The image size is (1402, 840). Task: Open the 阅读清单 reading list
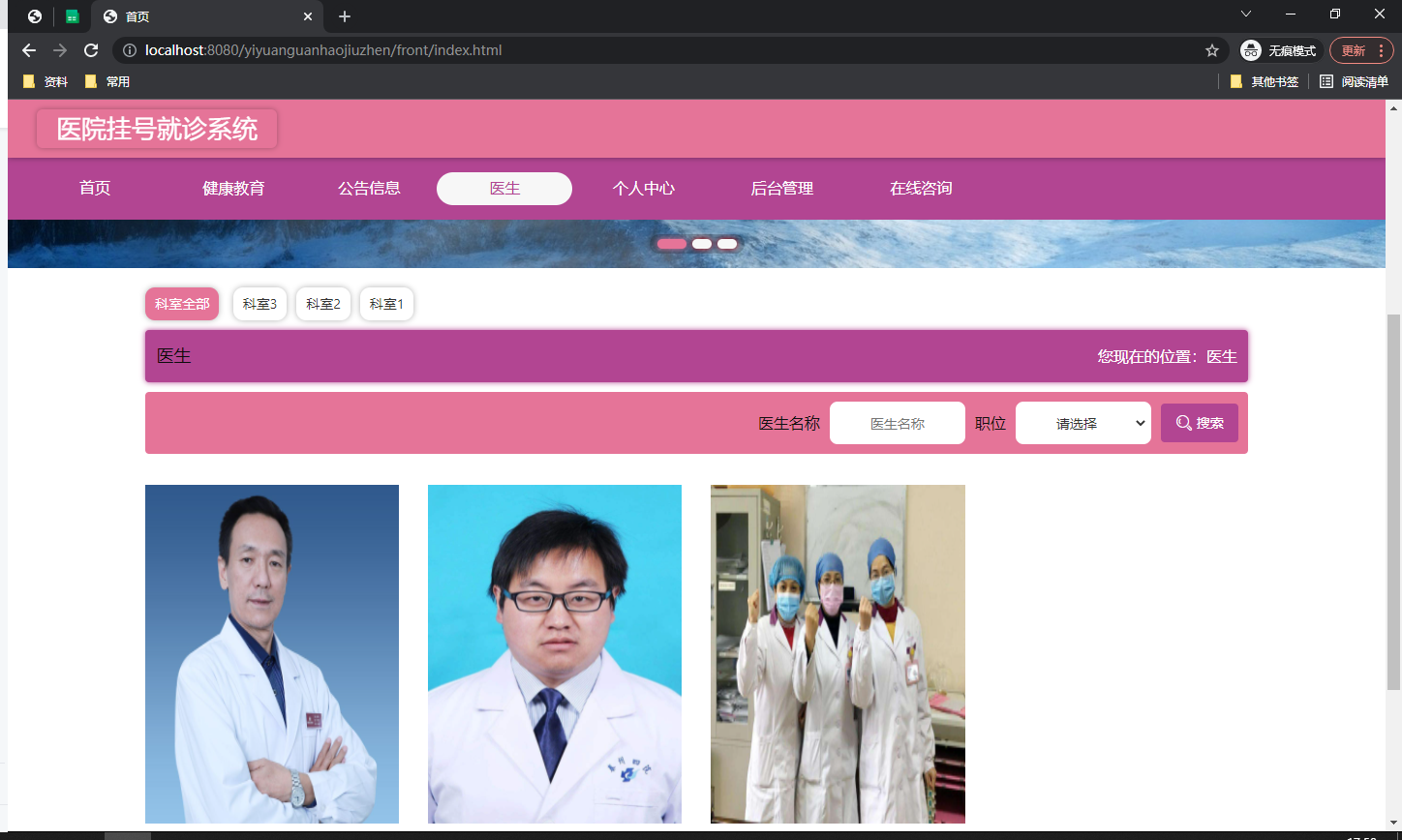(1355, 82)
